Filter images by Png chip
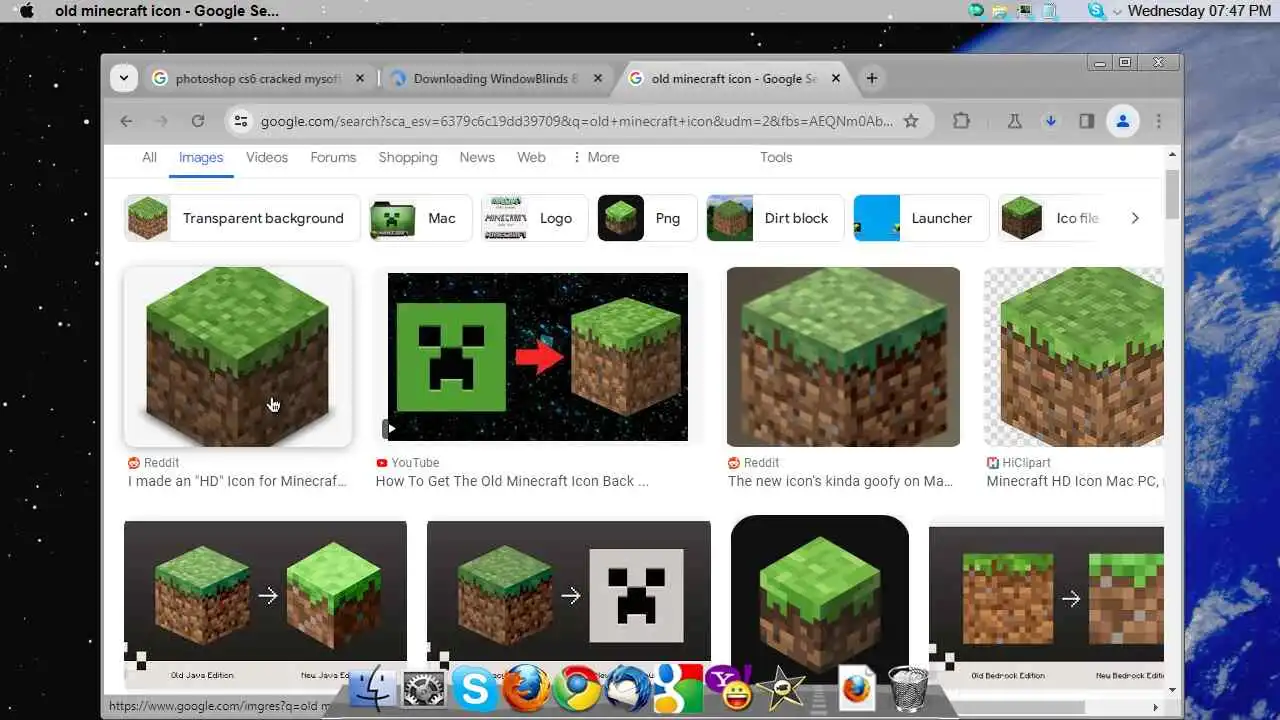The width and height of the screenshot is (1280, 720). [647, 218]
